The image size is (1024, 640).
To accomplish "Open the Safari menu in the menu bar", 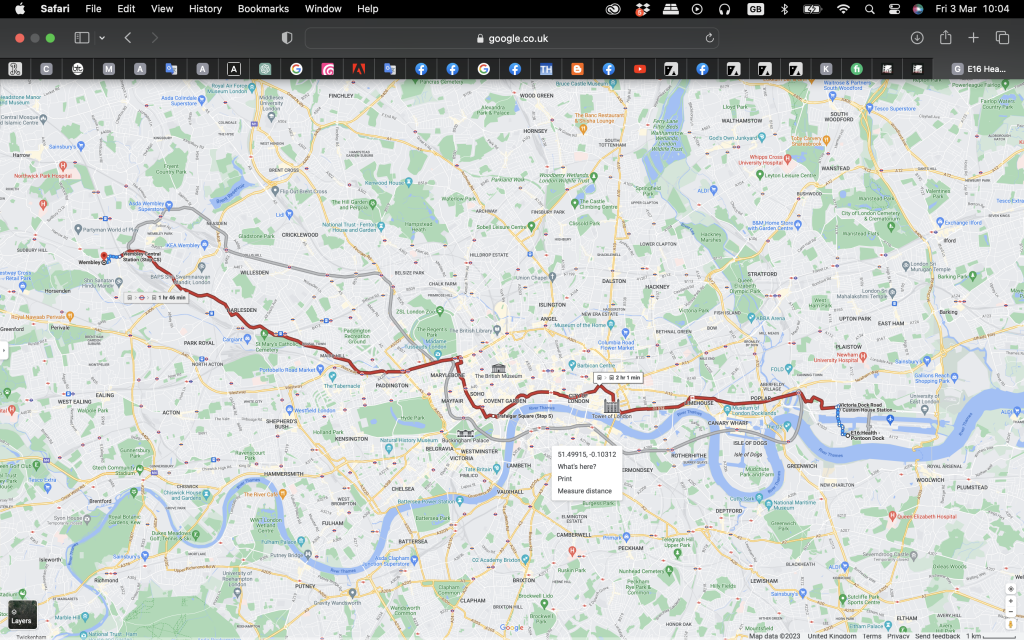I will pos(55,8).
